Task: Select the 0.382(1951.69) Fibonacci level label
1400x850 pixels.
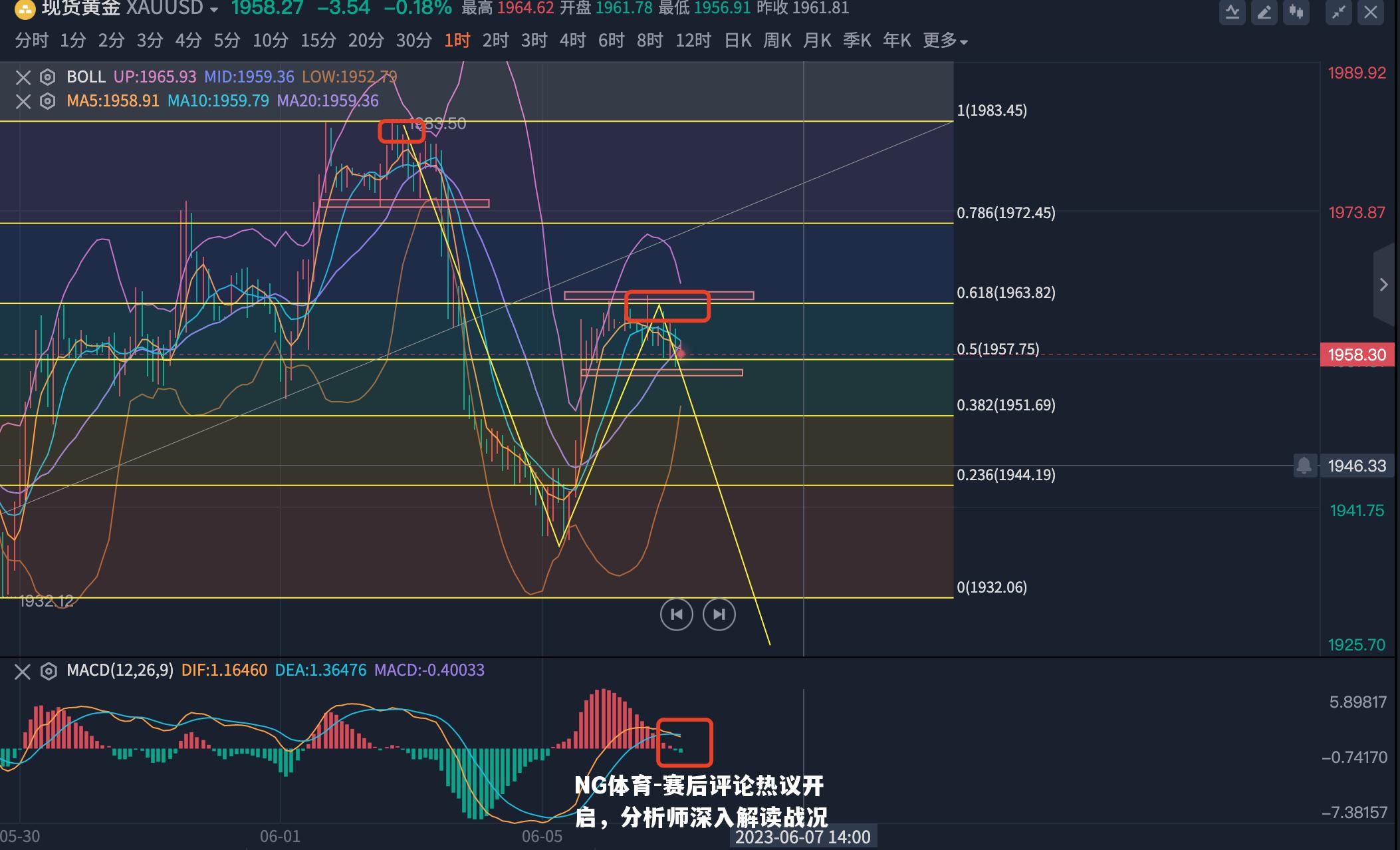Action: (x=1006, y=405)
